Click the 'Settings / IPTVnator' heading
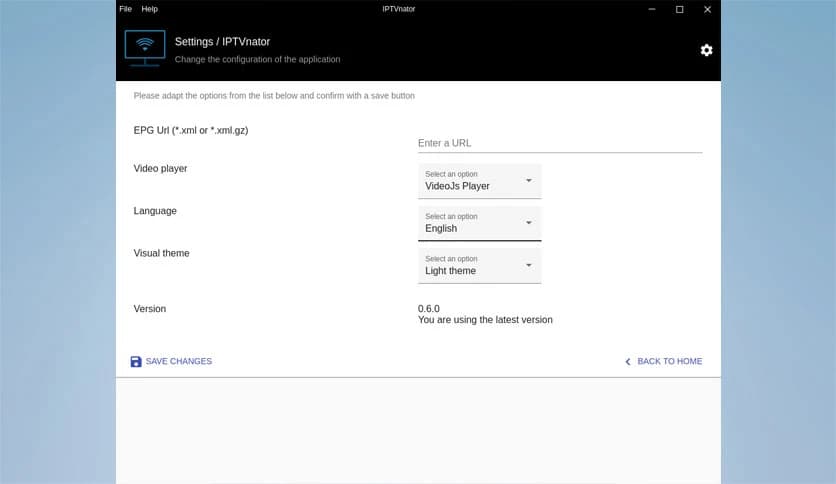The image size is (836, 484). pyautogui.click(x=222, y=42)
